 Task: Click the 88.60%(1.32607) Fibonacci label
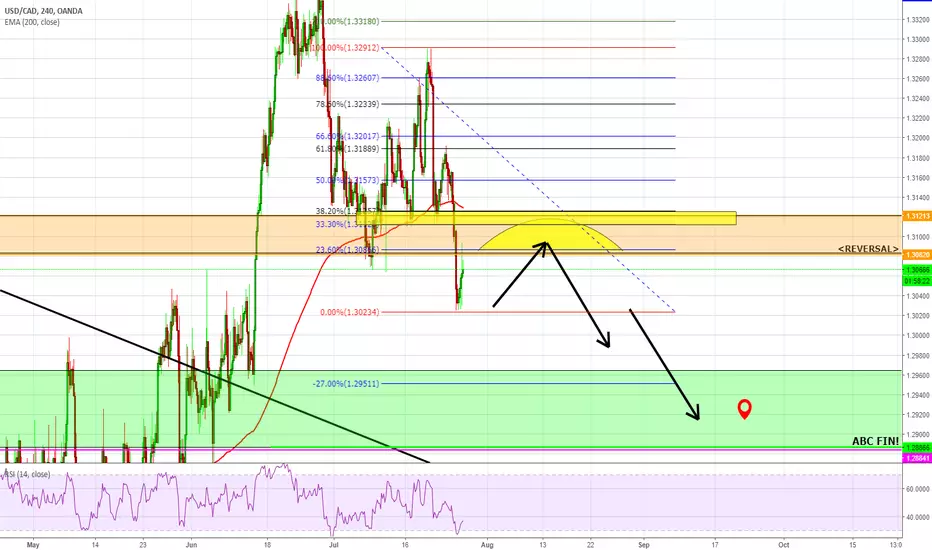click(x=347, y=78)
